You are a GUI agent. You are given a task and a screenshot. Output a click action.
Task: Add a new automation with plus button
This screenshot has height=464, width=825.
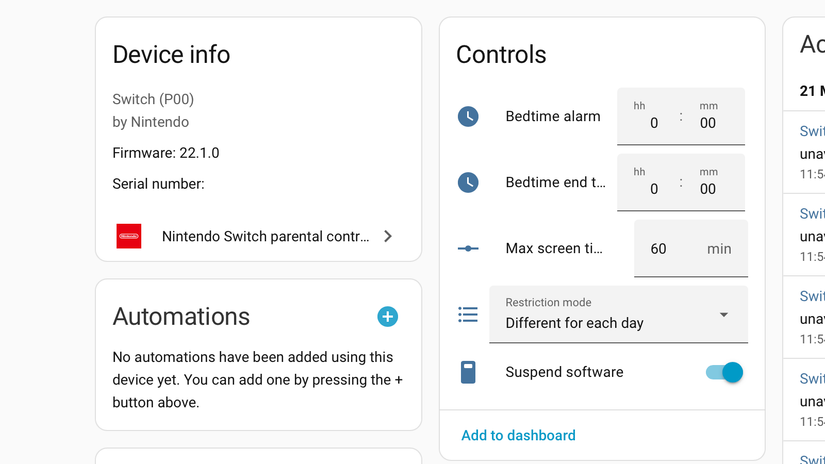388,317
